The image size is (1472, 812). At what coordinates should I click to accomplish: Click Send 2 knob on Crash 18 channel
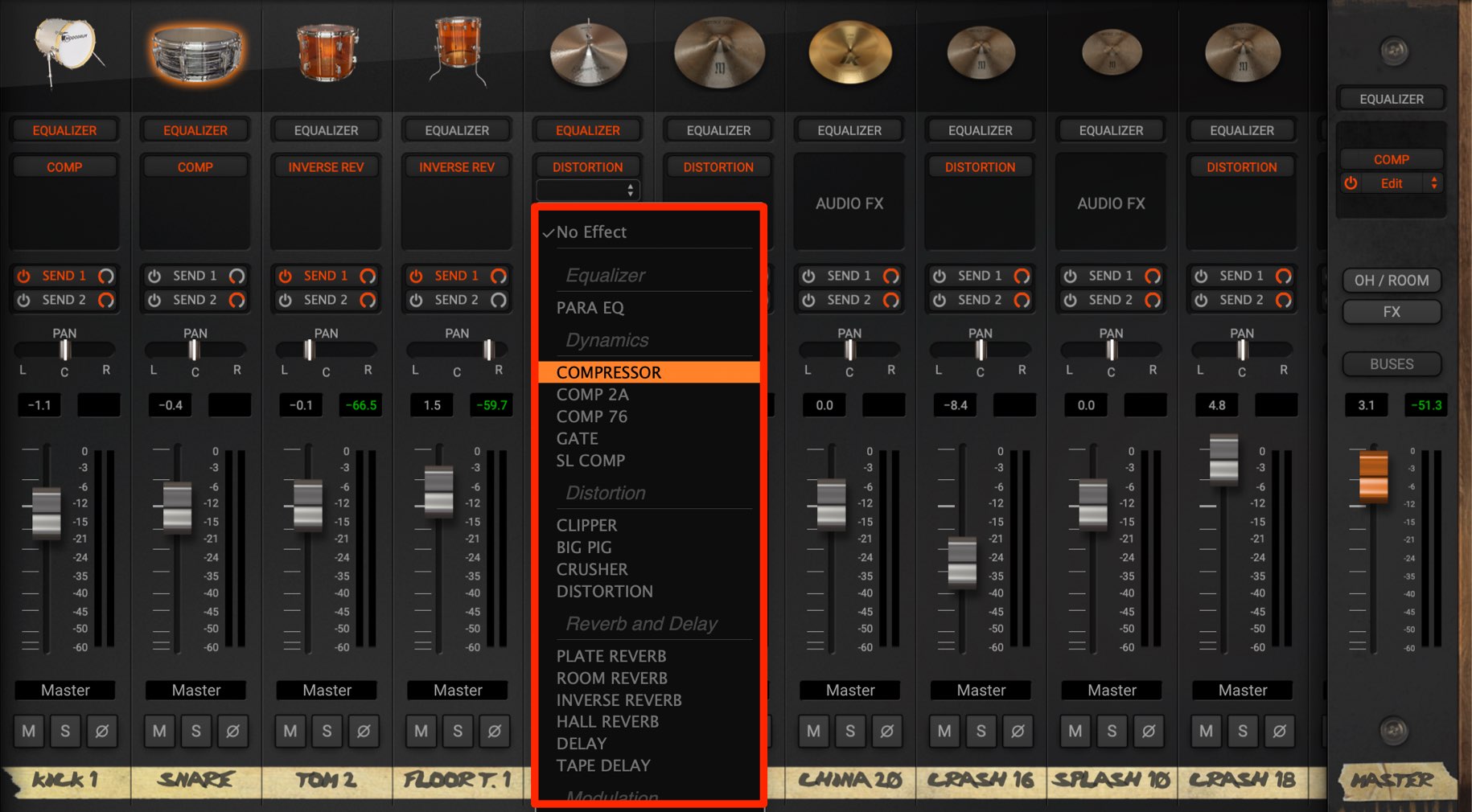coord(1284,300)
